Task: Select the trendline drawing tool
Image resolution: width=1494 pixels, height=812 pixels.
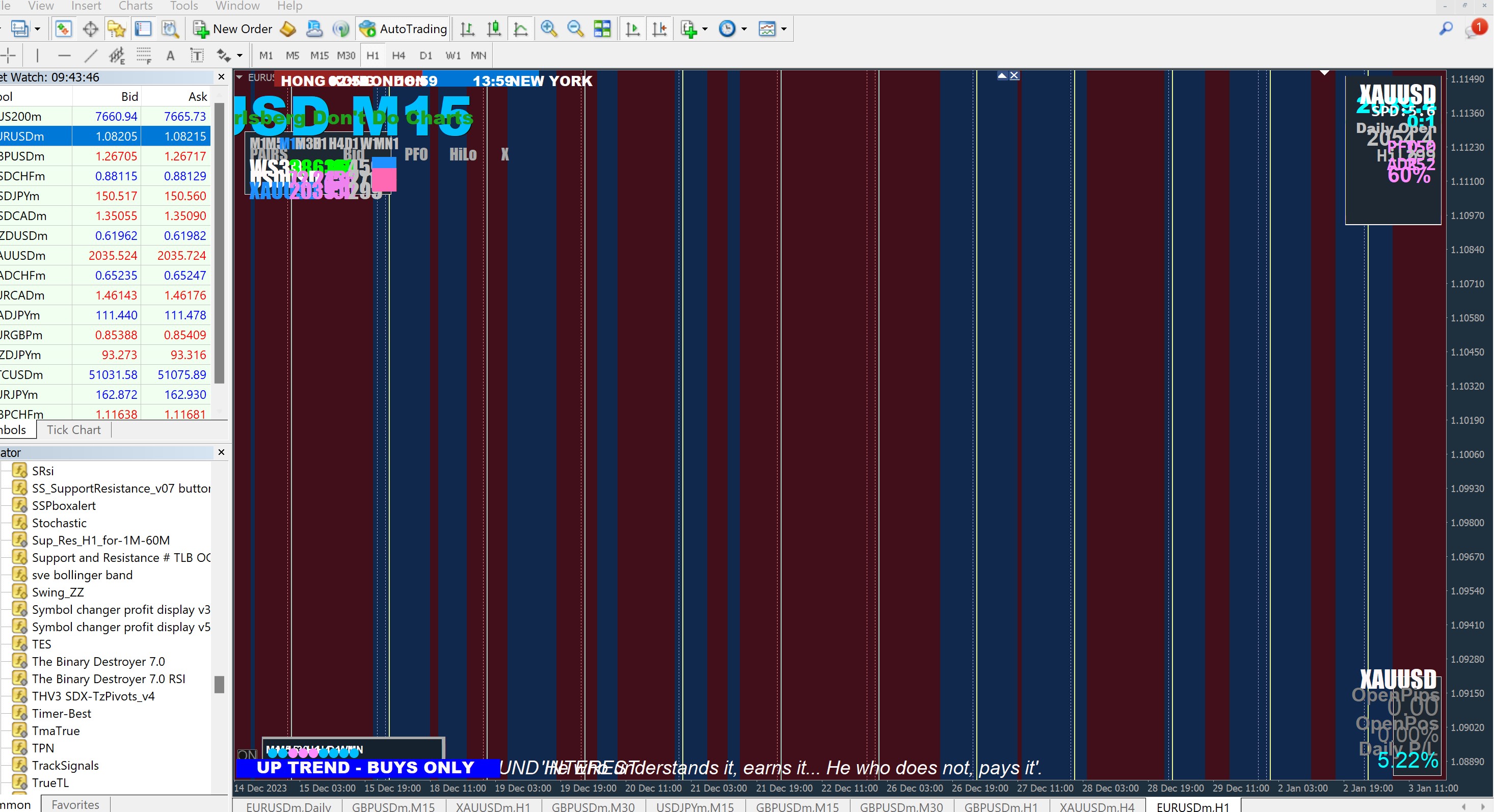Action: [91, 56]
